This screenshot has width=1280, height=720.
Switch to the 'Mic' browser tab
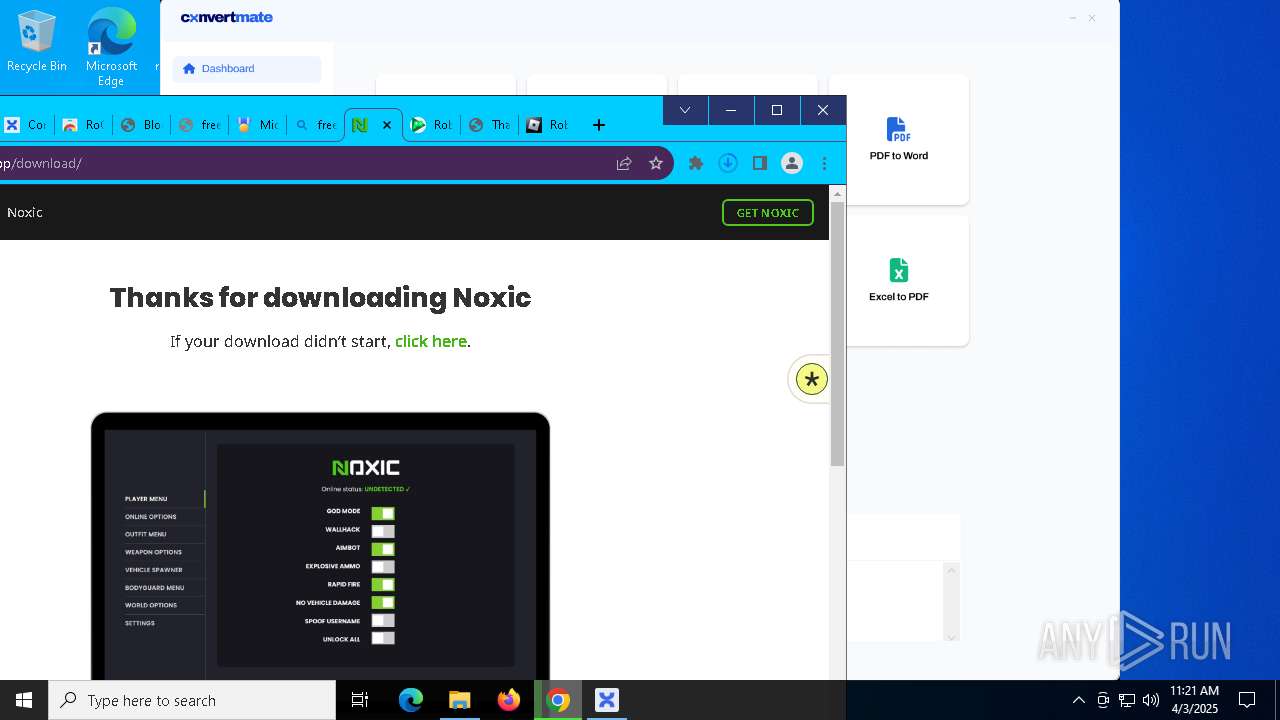[x=257, y=125]
